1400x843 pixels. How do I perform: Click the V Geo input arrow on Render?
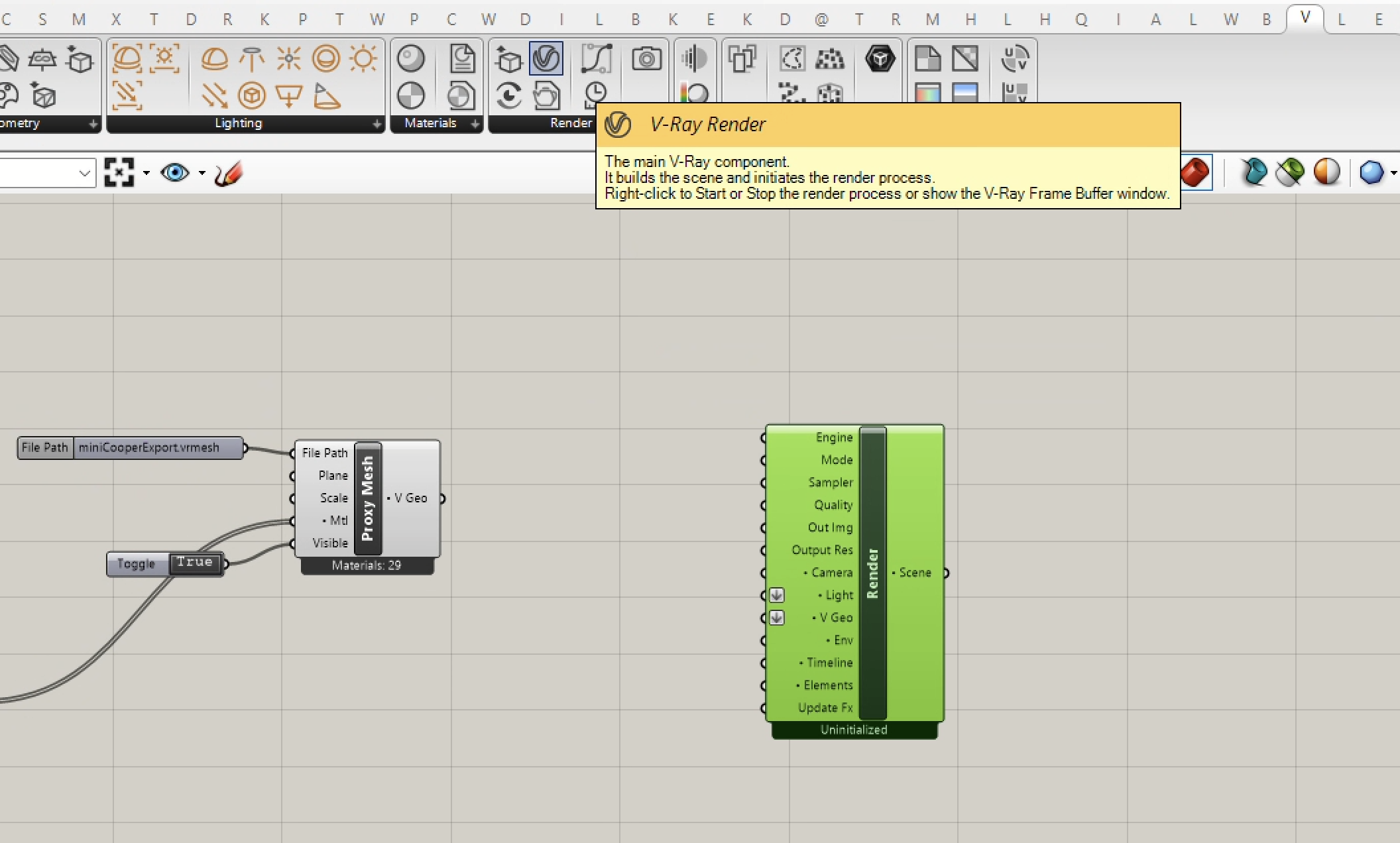[776, 618]
